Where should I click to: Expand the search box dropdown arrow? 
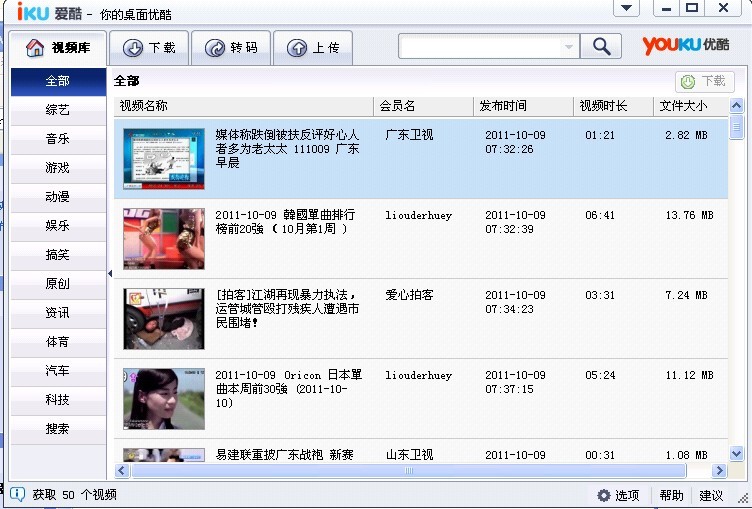pos(569,46)
